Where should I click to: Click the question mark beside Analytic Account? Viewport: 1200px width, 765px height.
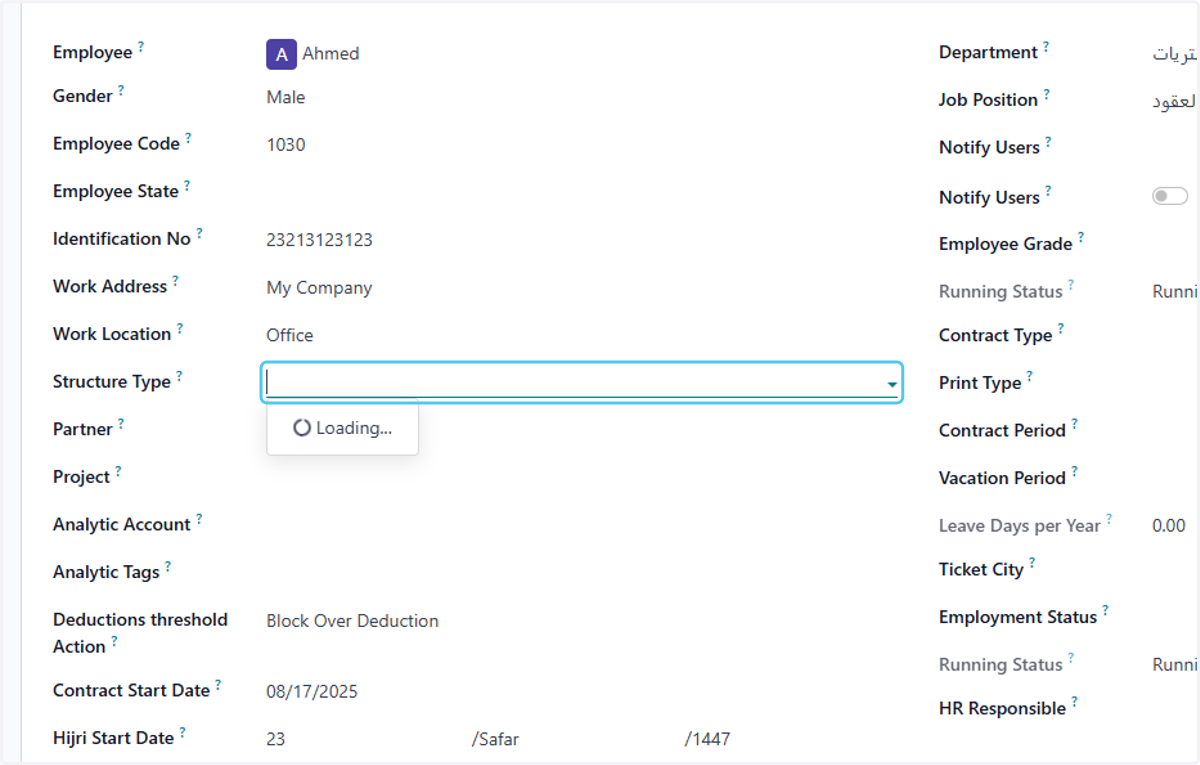click(x=199, y=519)
